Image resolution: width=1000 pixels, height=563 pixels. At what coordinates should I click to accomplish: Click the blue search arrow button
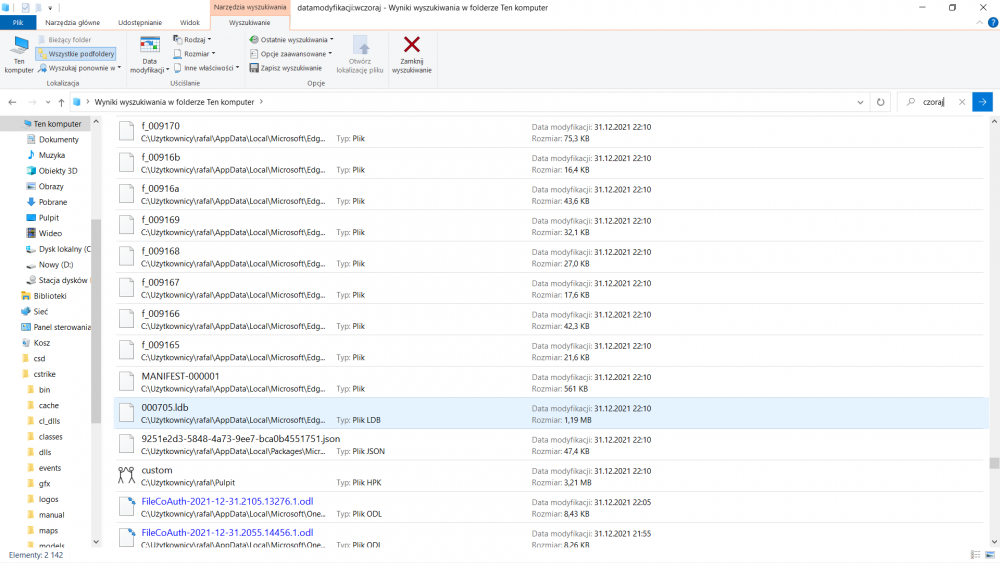click(x=982, y=102)
